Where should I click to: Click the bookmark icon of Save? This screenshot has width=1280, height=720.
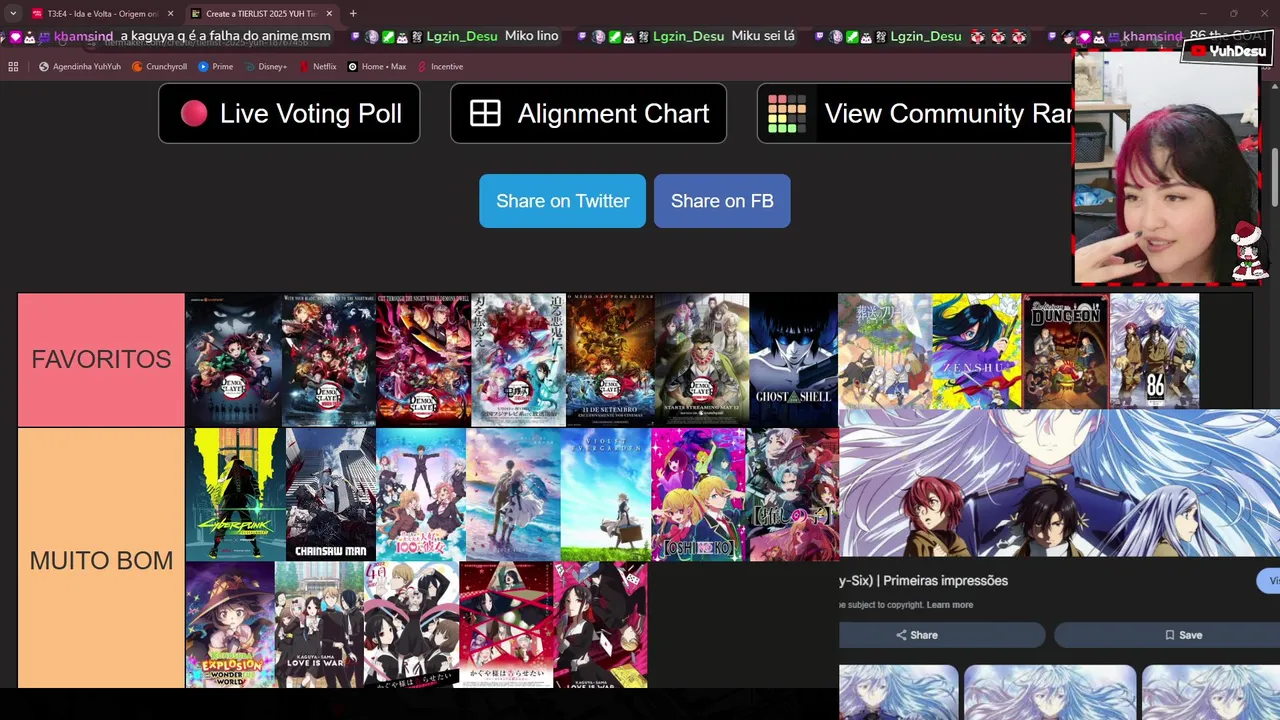1169,635
